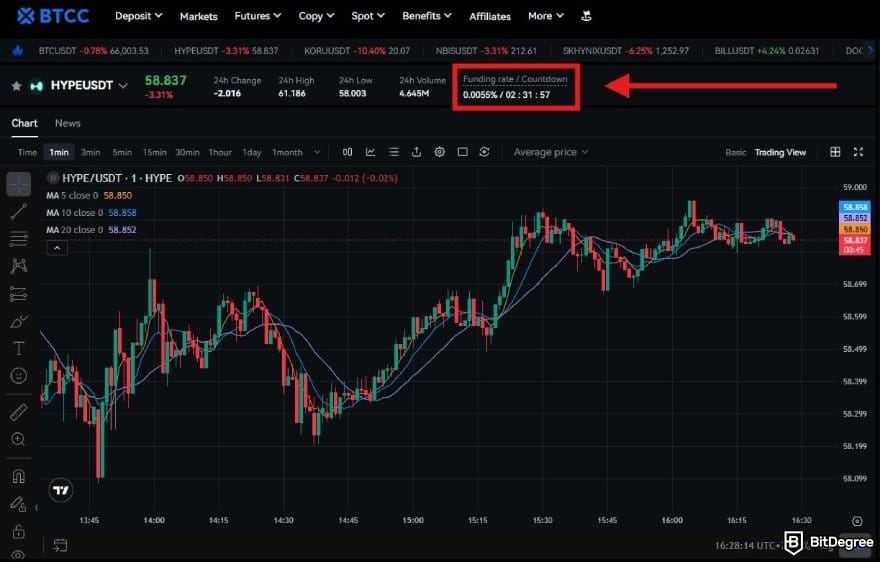Viewport: 880px width, 562px height.
Task: Open the Benefits dropdown menu
Action: [427, 16]
